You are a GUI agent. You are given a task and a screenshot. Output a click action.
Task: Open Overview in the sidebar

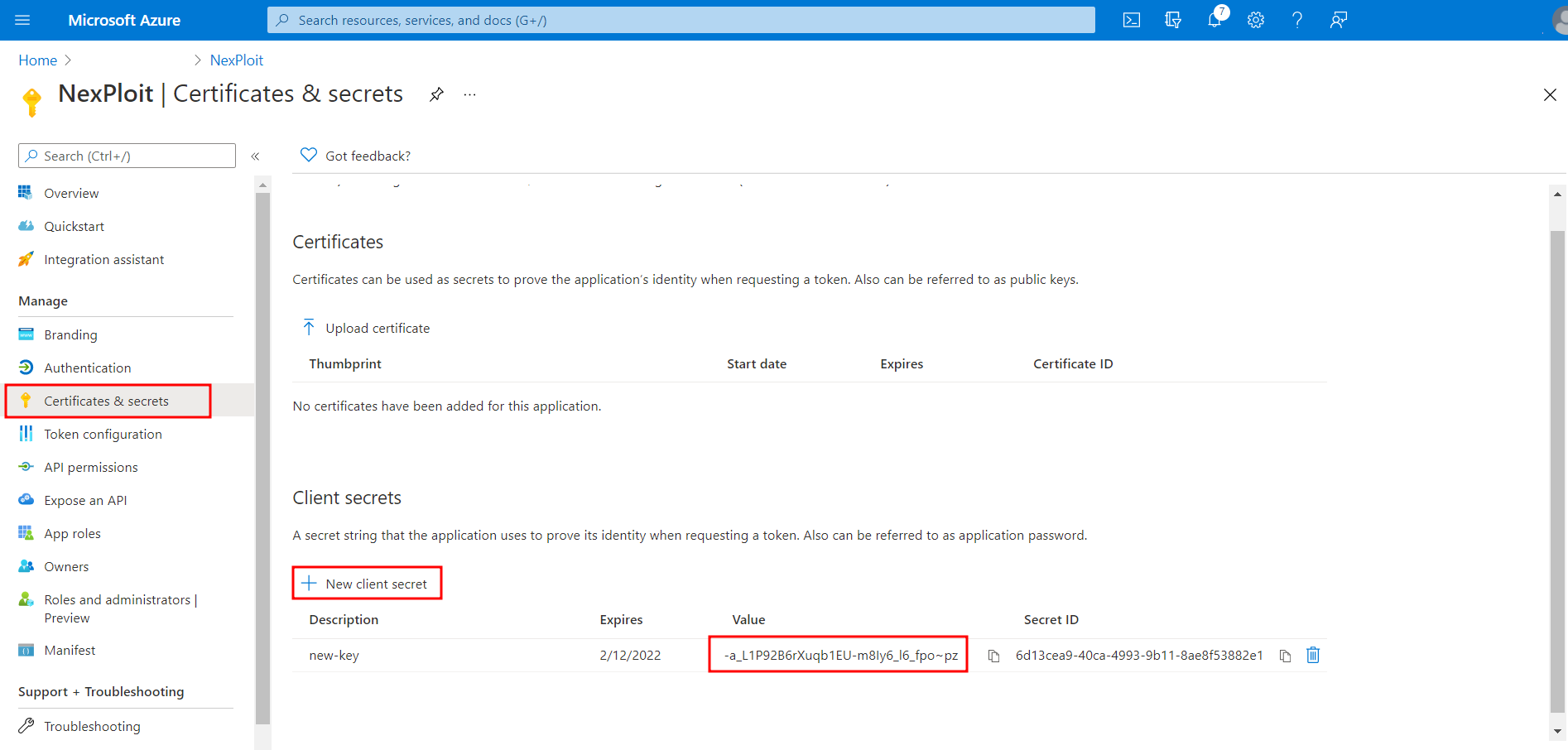pos(71,193)
